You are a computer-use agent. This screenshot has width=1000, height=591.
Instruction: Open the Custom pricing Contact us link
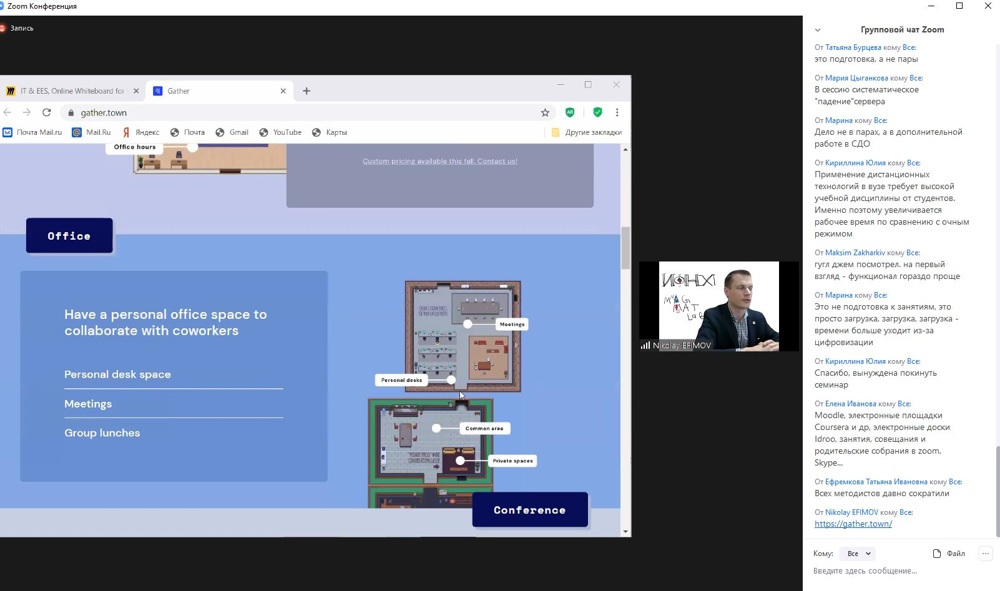click(x=440, y=161)
